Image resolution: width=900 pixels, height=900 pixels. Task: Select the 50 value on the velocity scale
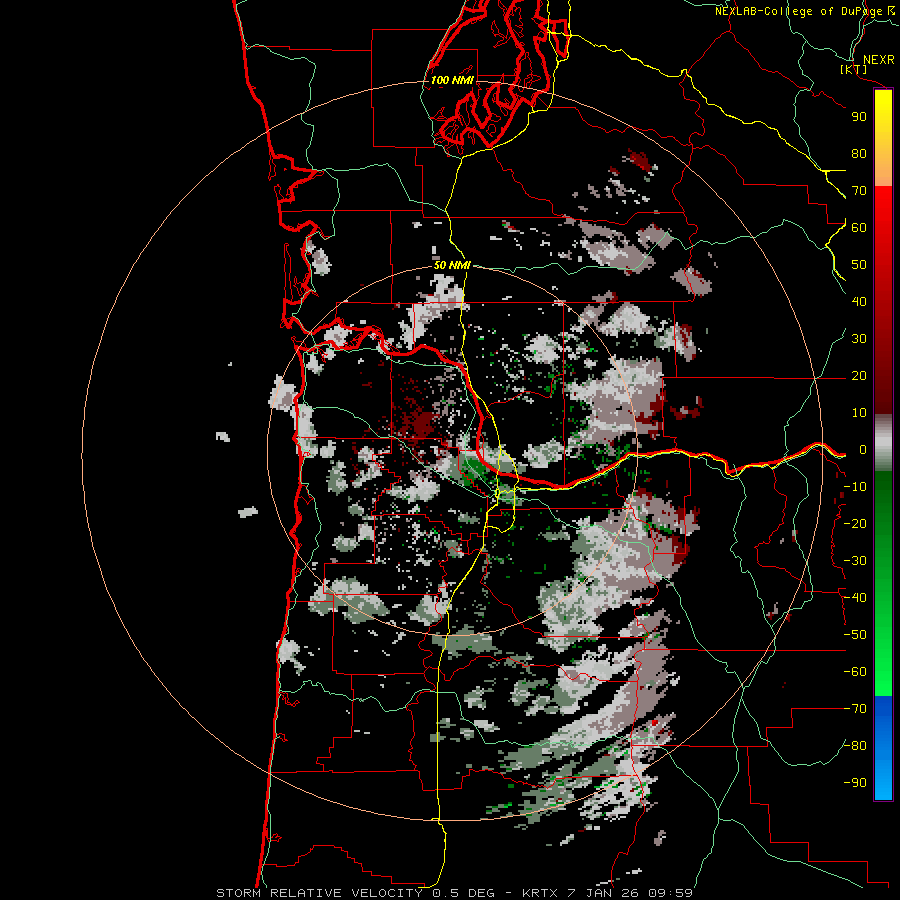(x=859, y=265)
